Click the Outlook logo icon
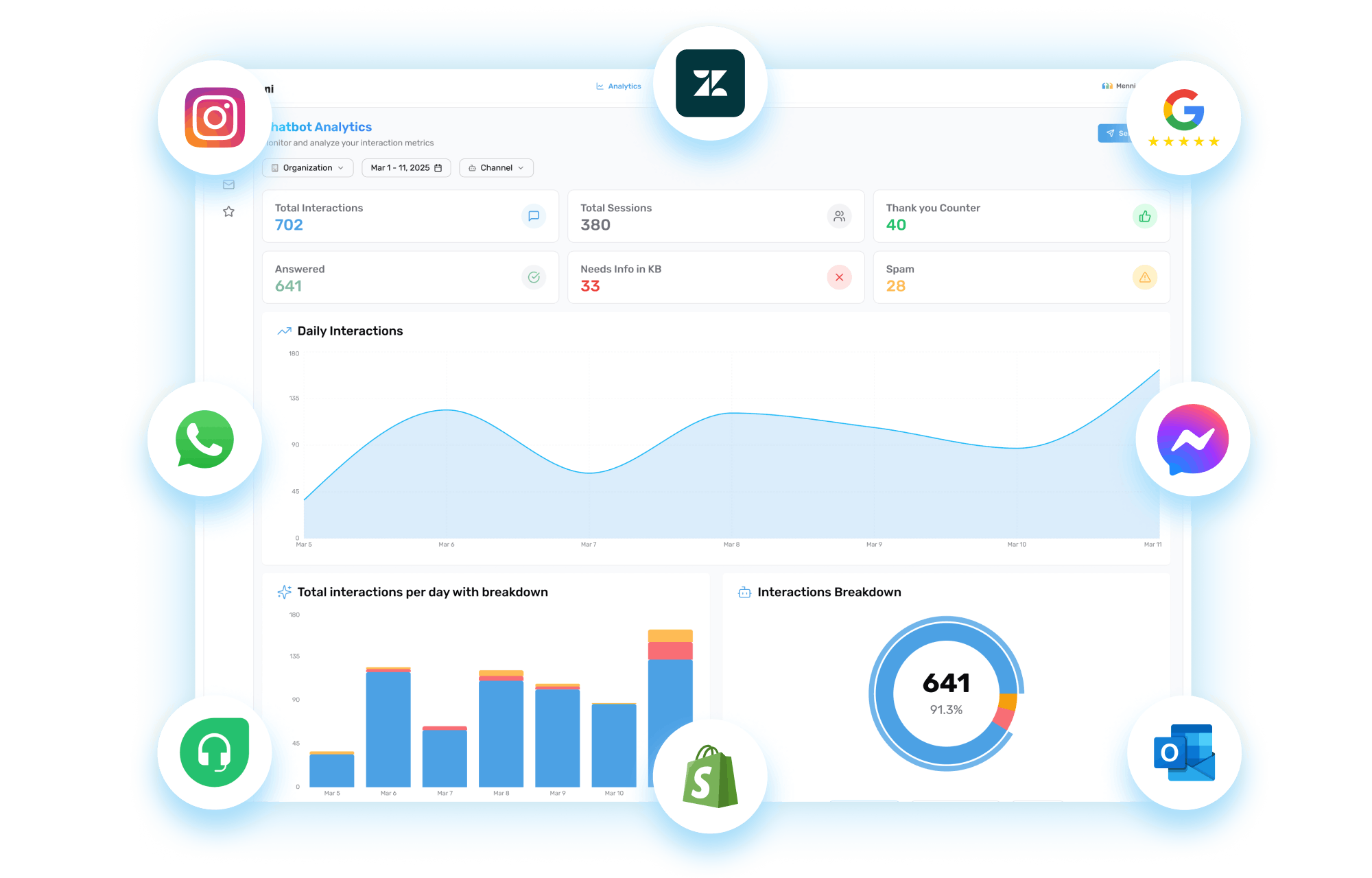 [1184, 752]
